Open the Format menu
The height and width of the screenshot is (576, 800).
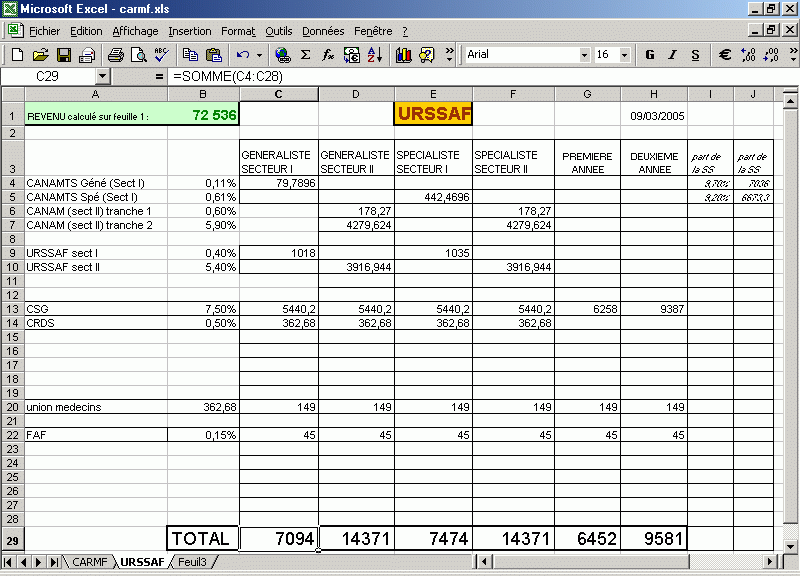(238, 31)
